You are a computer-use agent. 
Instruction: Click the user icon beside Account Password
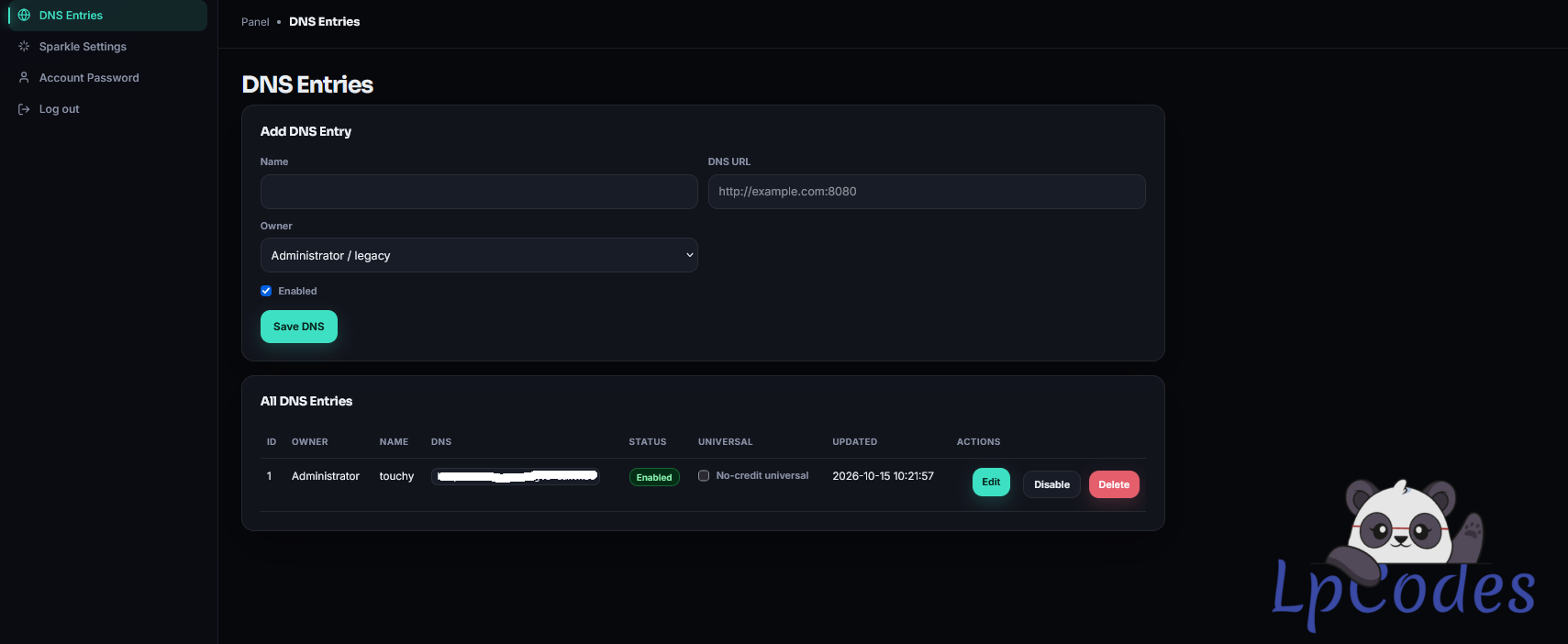24,78
